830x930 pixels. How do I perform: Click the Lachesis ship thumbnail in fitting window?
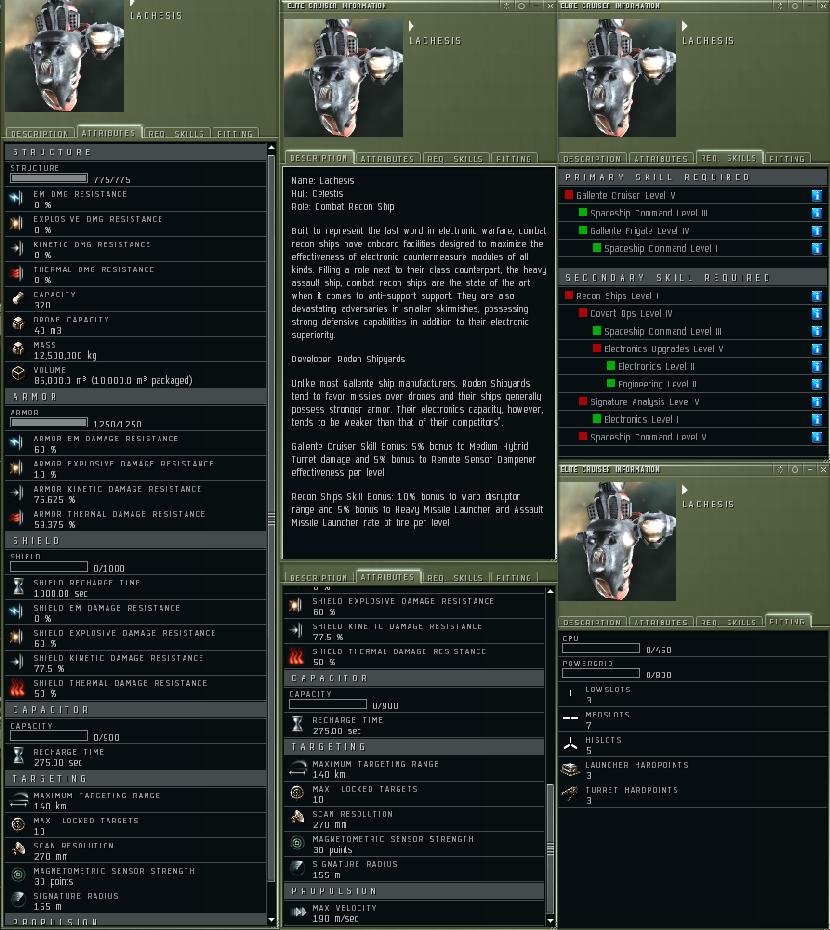617,541
